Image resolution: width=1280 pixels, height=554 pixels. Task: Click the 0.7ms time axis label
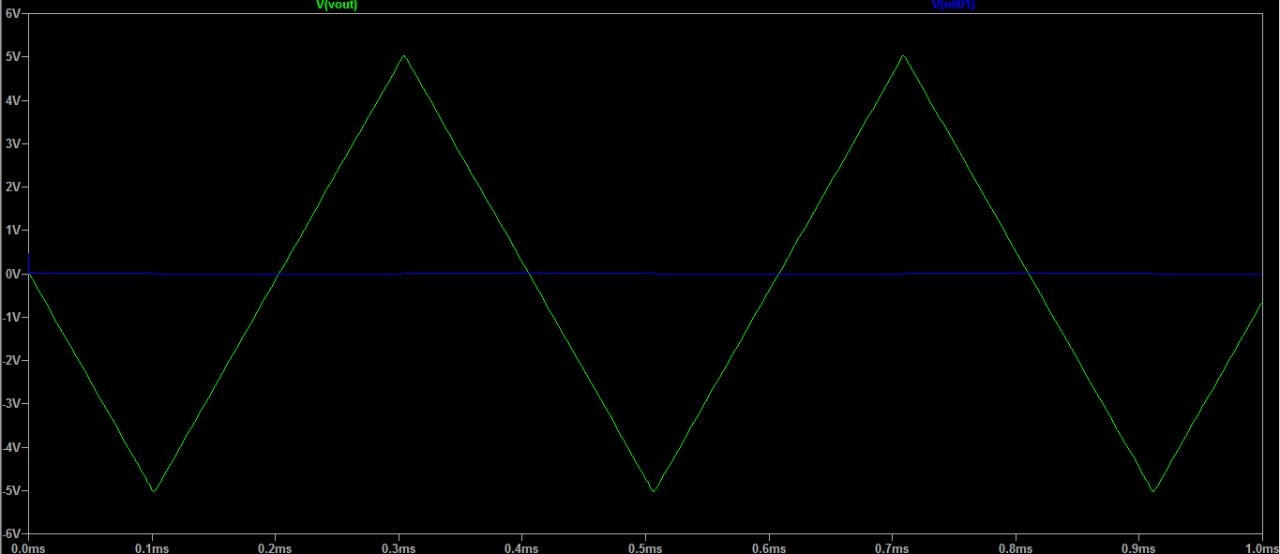click(x=892, y=548)
